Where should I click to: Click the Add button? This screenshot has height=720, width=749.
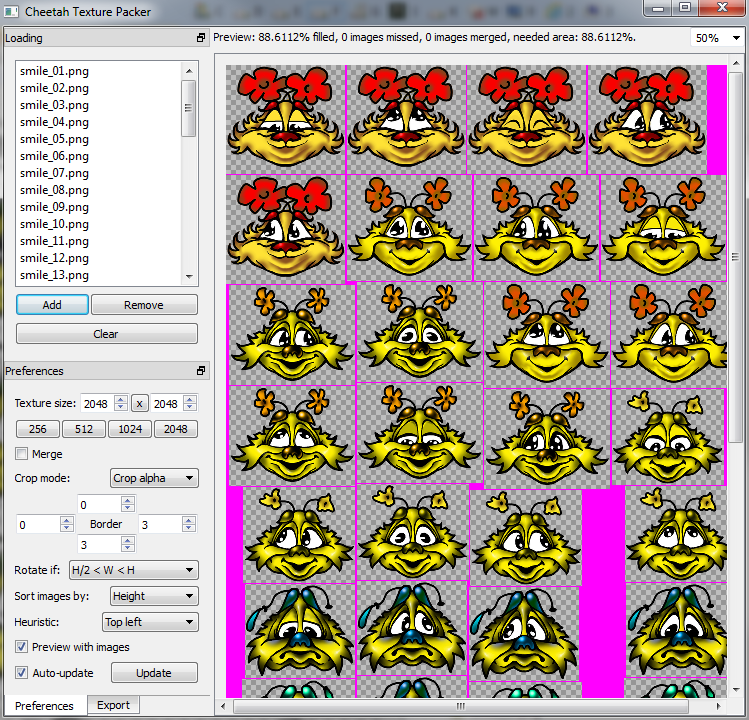pyautogui.click(x=52, y=305)
